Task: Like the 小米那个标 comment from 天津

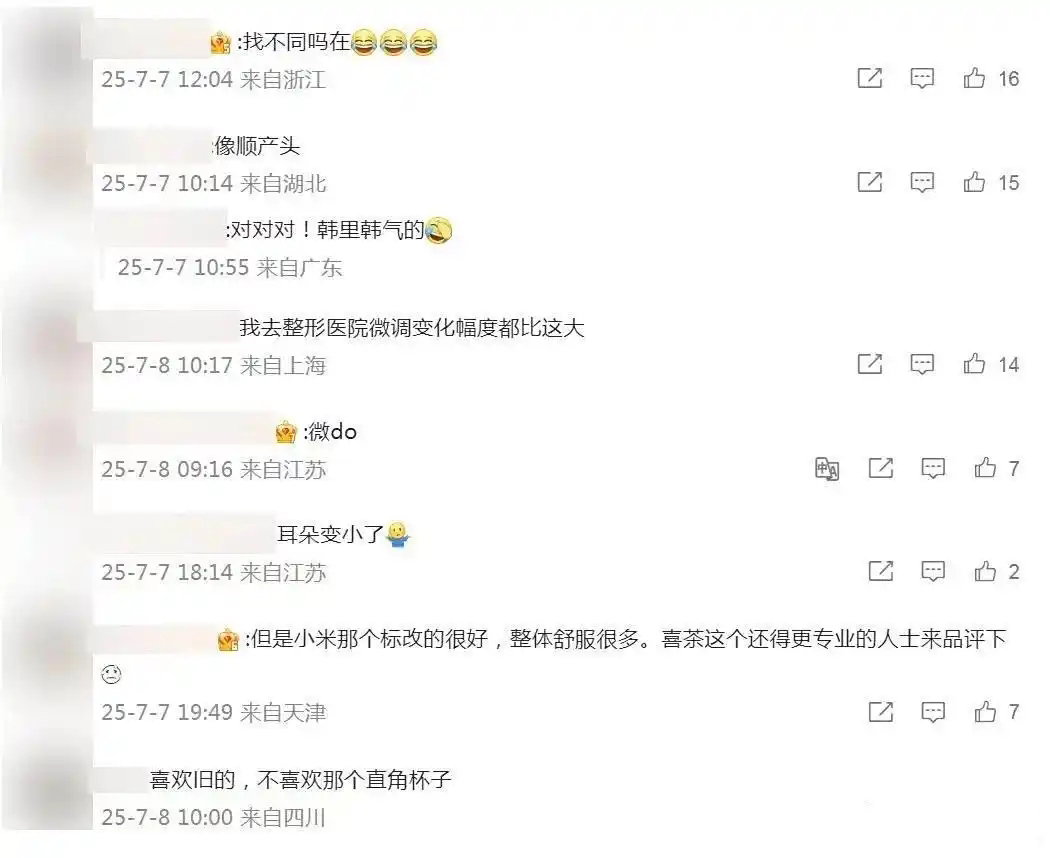Action: [984, 711]
